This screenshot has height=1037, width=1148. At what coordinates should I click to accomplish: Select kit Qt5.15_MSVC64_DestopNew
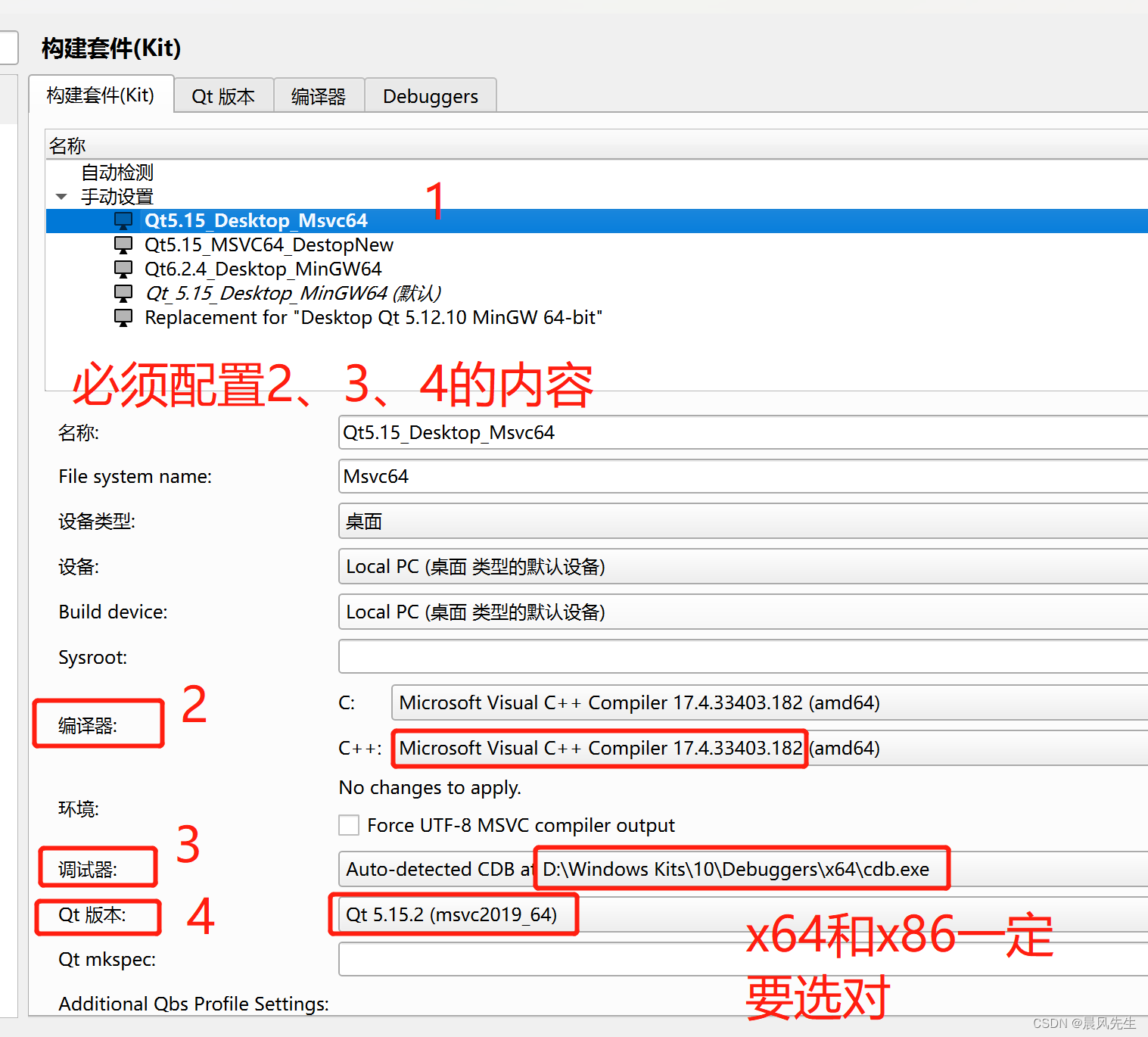click(x=269, y=244)
